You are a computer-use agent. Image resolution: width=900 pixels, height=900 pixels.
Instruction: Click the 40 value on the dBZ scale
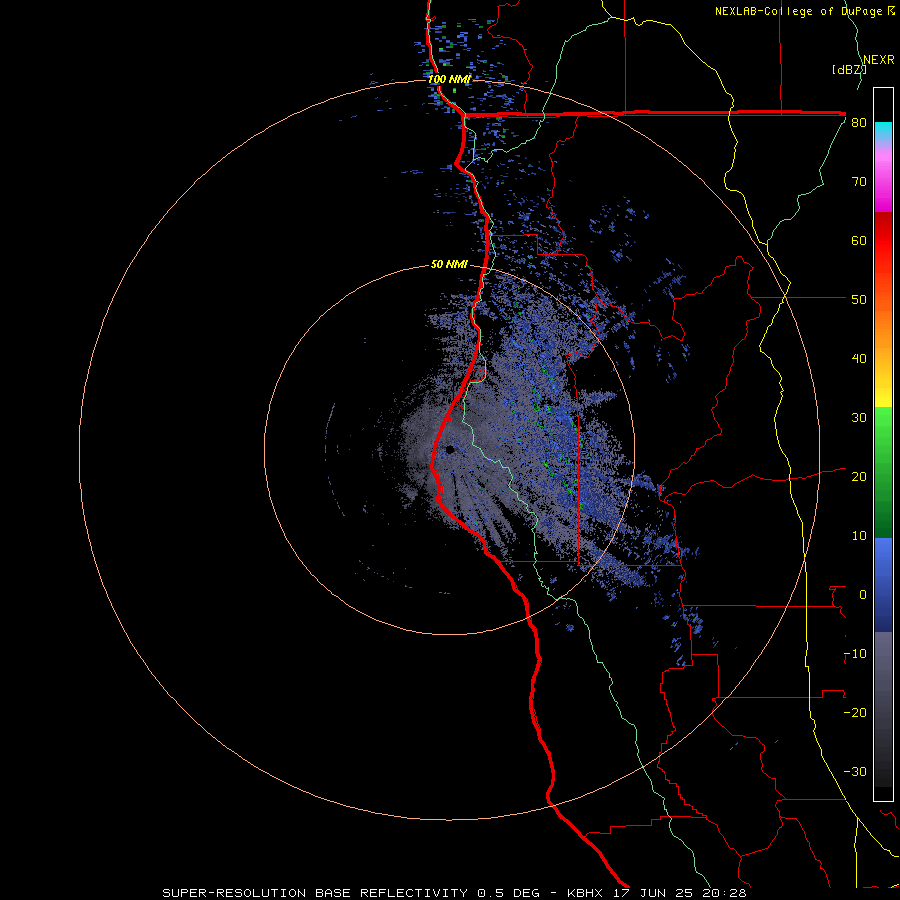click(x=859, y=359)
